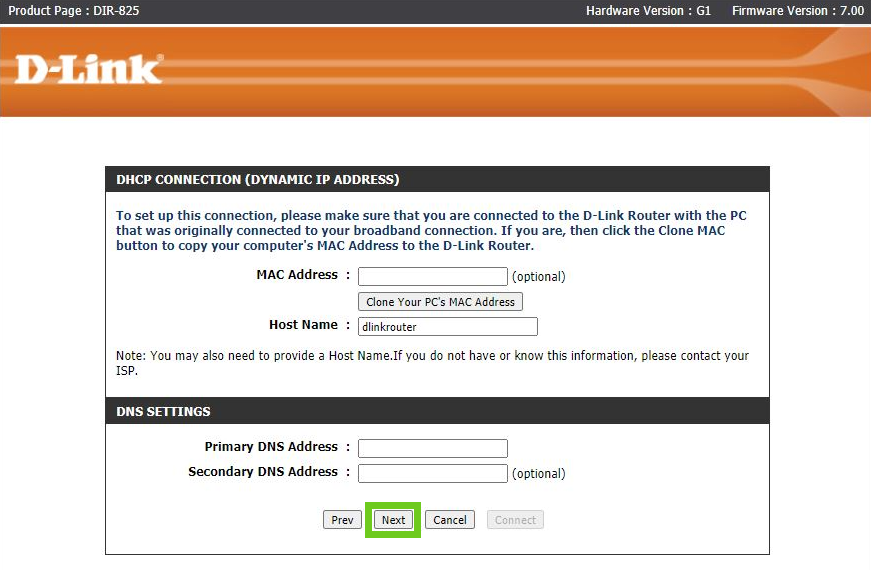Image resolution: width=871 pixels, height=570 pixels.
Task: Click into the Primary DNS Address field
Action: coord(432,448)
